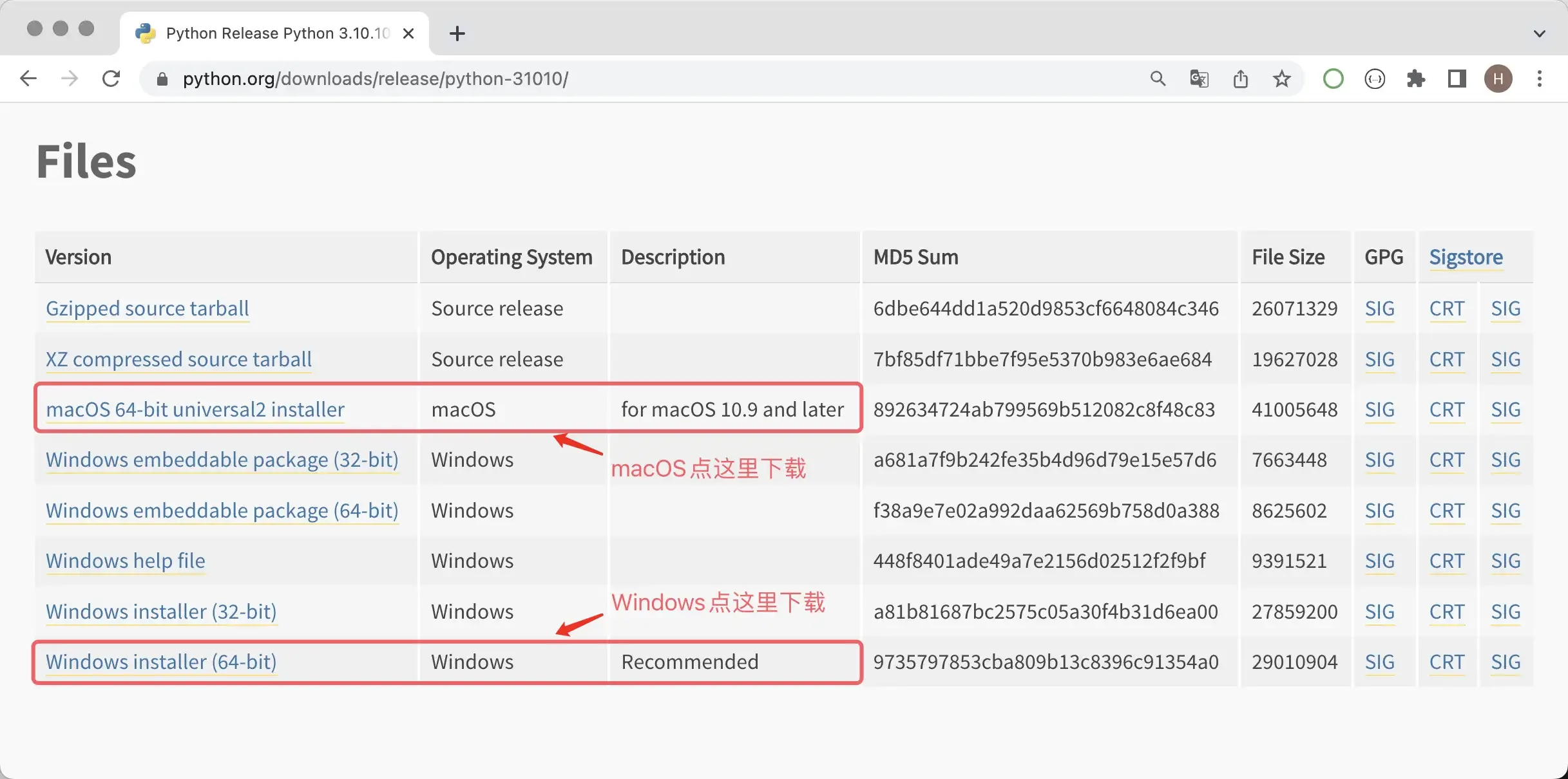Viewport: 1568px width, 779px height.
Task: Open GPG SIG for Windows help file
Action: tap(1379, 561)
